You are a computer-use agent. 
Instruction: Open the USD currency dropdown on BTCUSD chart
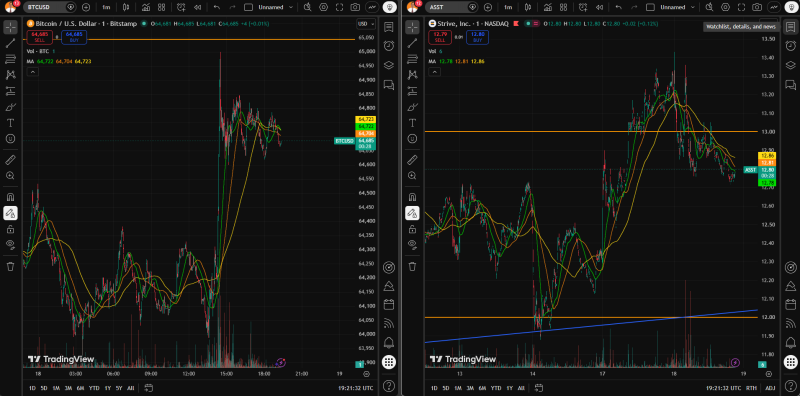pos(366,24)
